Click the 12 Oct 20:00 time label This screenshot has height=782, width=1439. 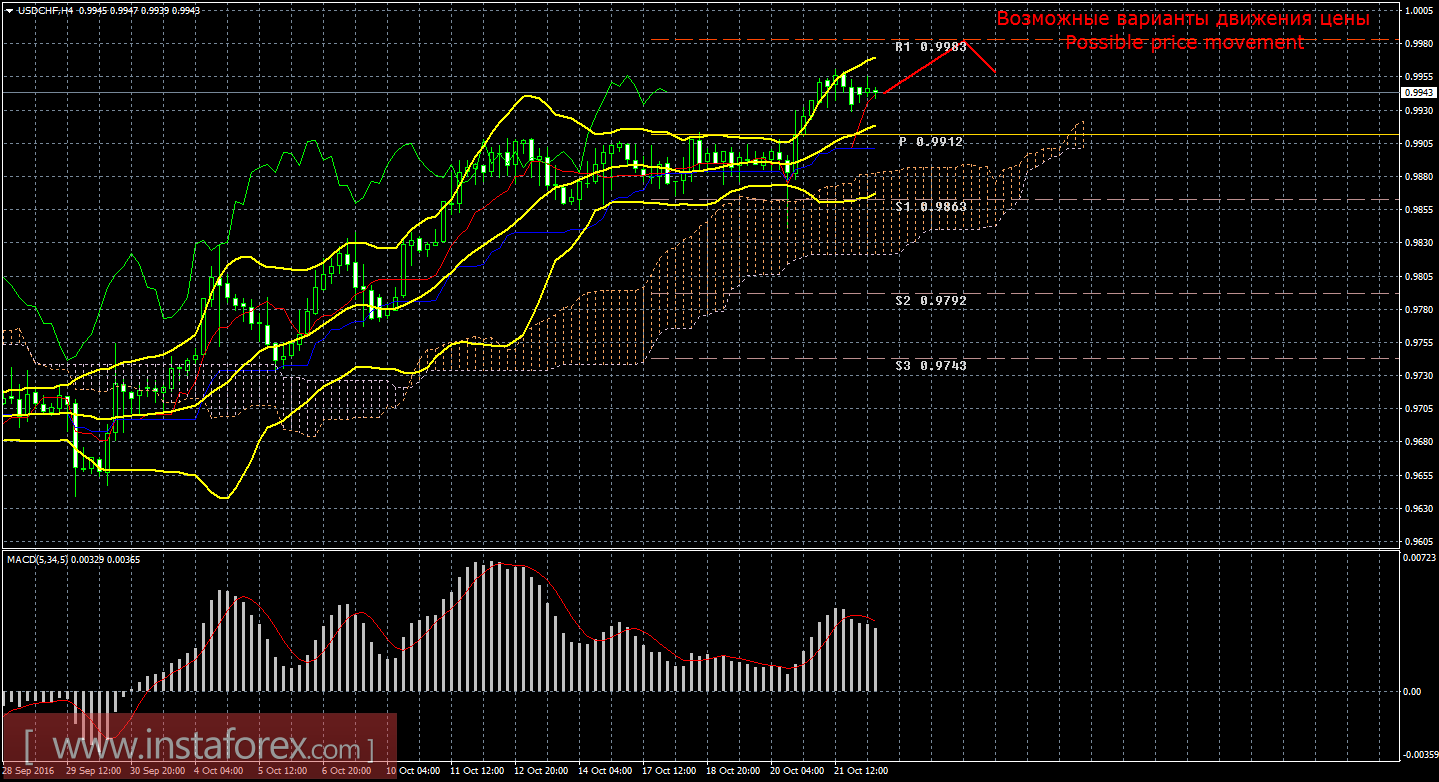pyautogui.click(x=540, y=771)
